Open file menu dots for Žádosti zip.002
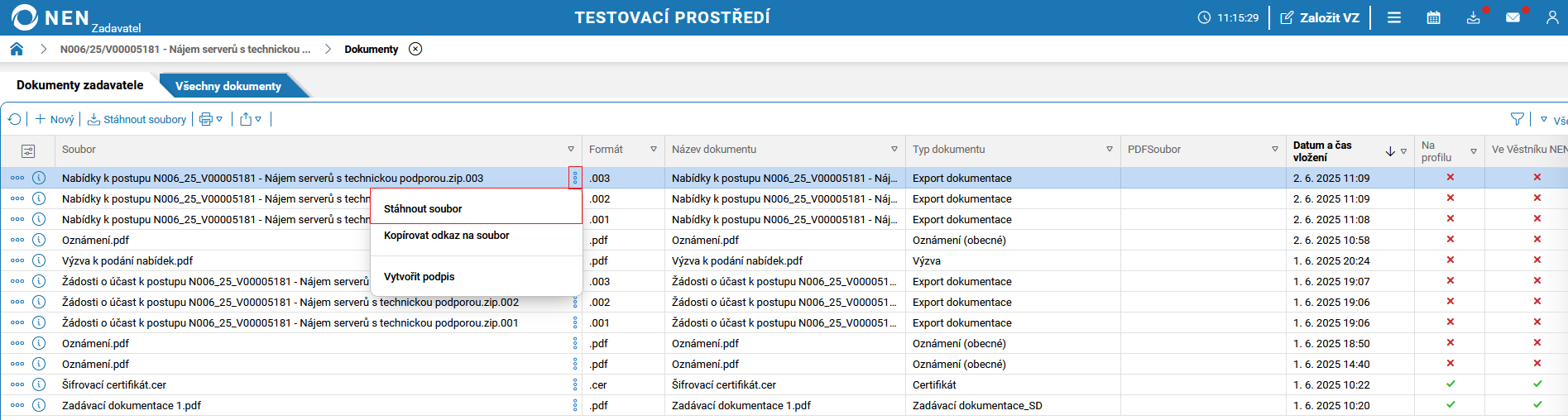The height and width of the screenshot is (420, 1568). (575, 302)
